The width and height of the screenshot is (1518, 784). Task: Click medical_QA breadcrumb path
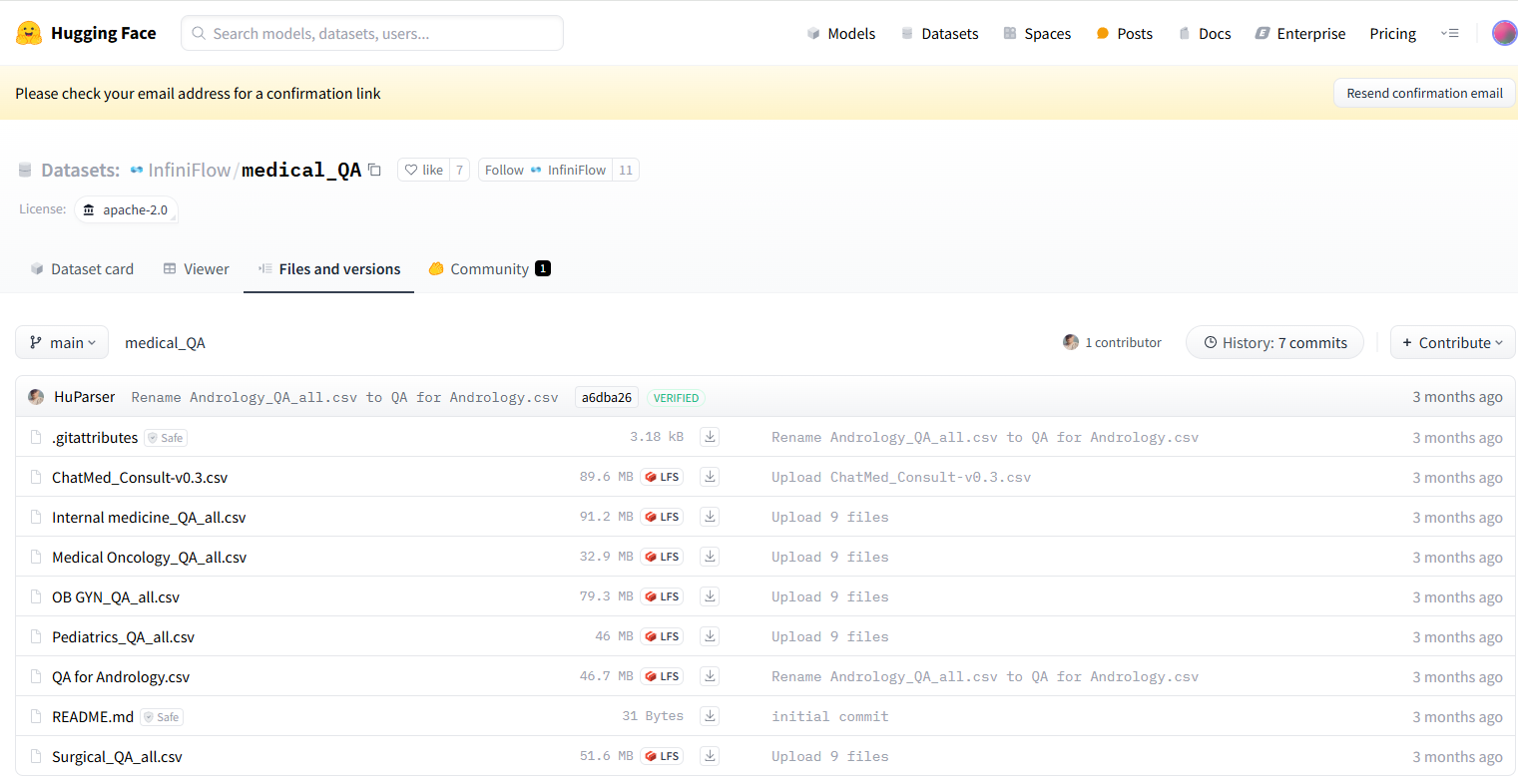point(165,343)
